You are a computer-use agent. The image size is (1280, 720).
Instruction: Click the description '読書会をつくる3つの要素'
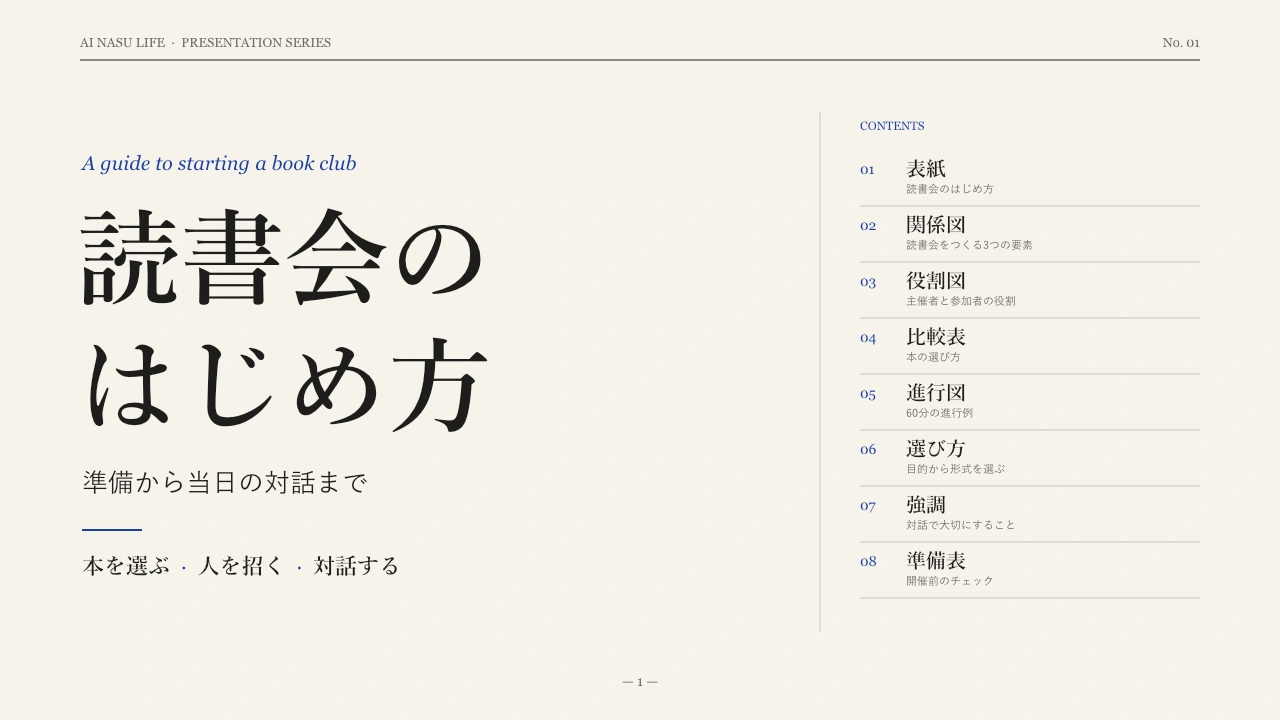[969, 245]
